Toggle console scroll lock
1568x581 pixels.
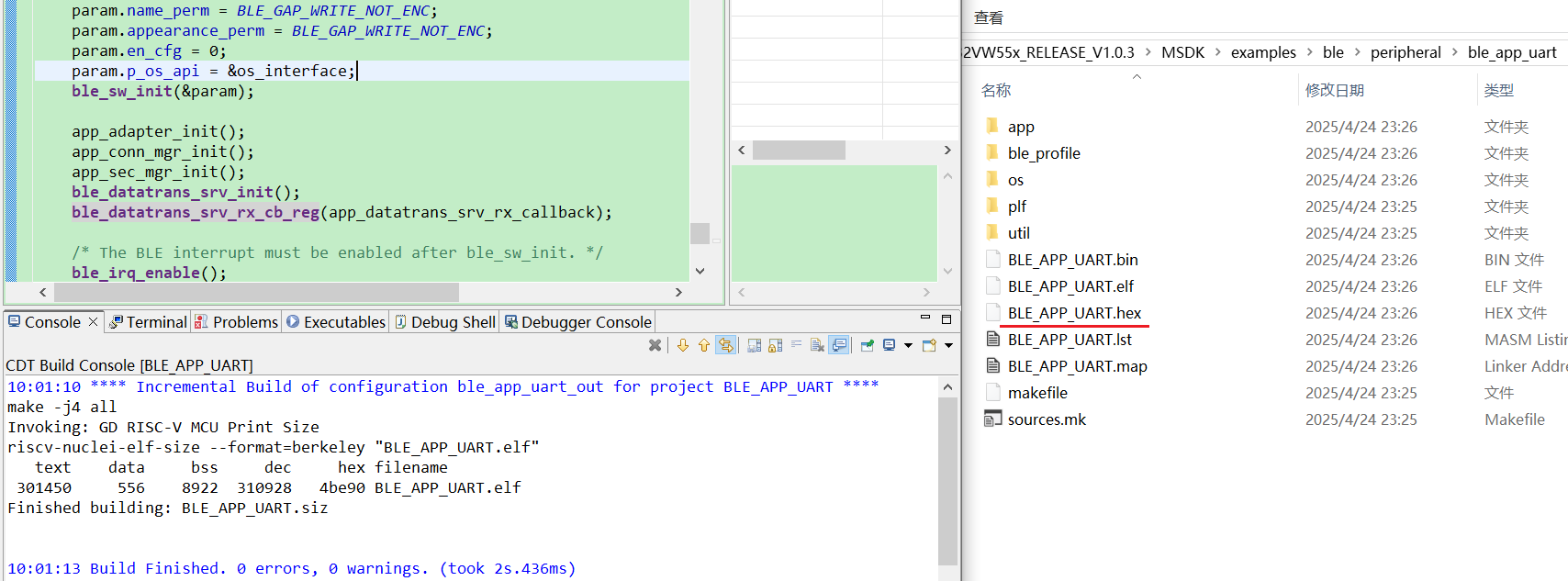coord(775,345)
